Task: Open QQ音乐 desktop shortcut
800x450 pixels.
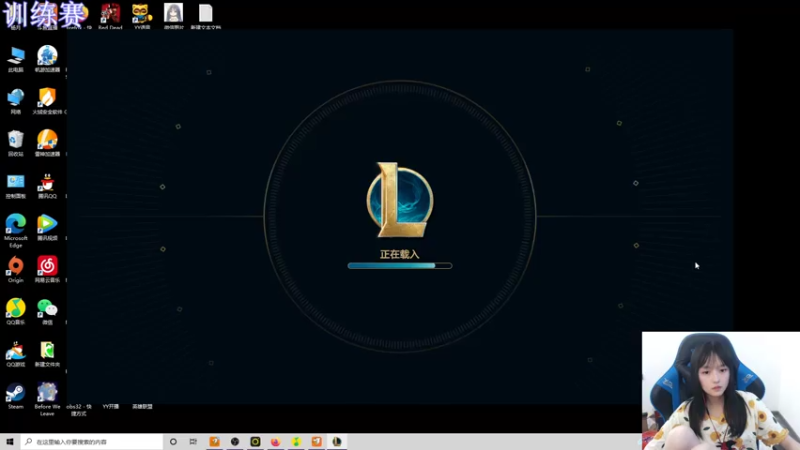Action: point(16,309)
